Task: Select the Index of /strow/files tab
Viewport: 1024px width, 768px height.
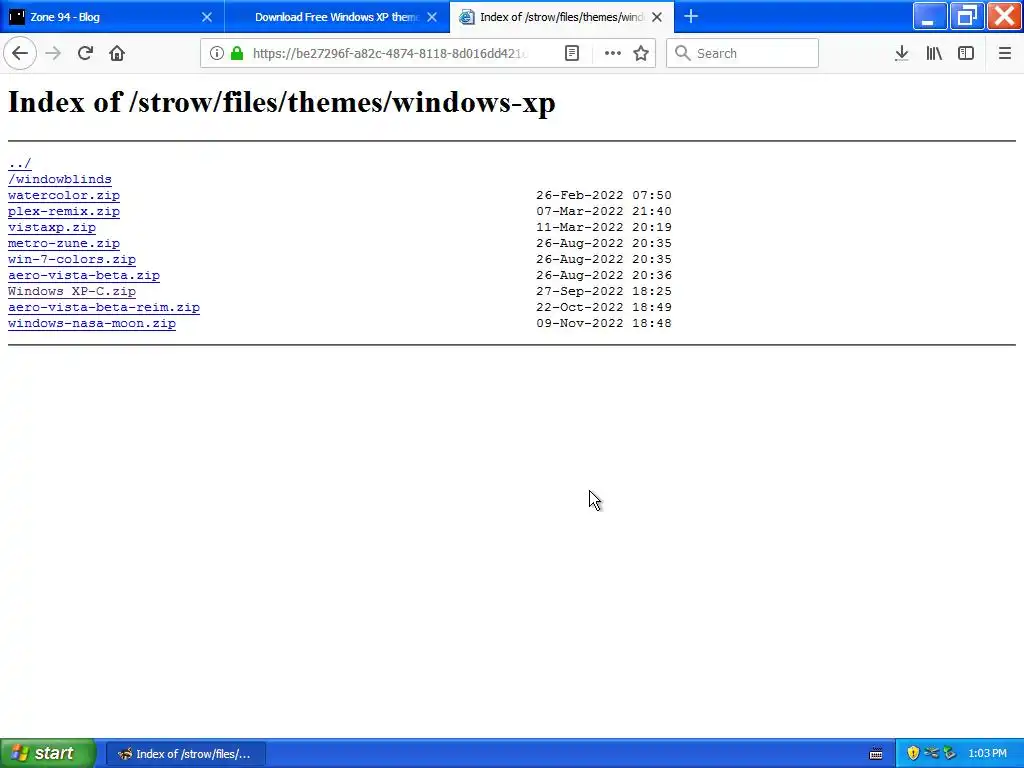Action: 562,17
